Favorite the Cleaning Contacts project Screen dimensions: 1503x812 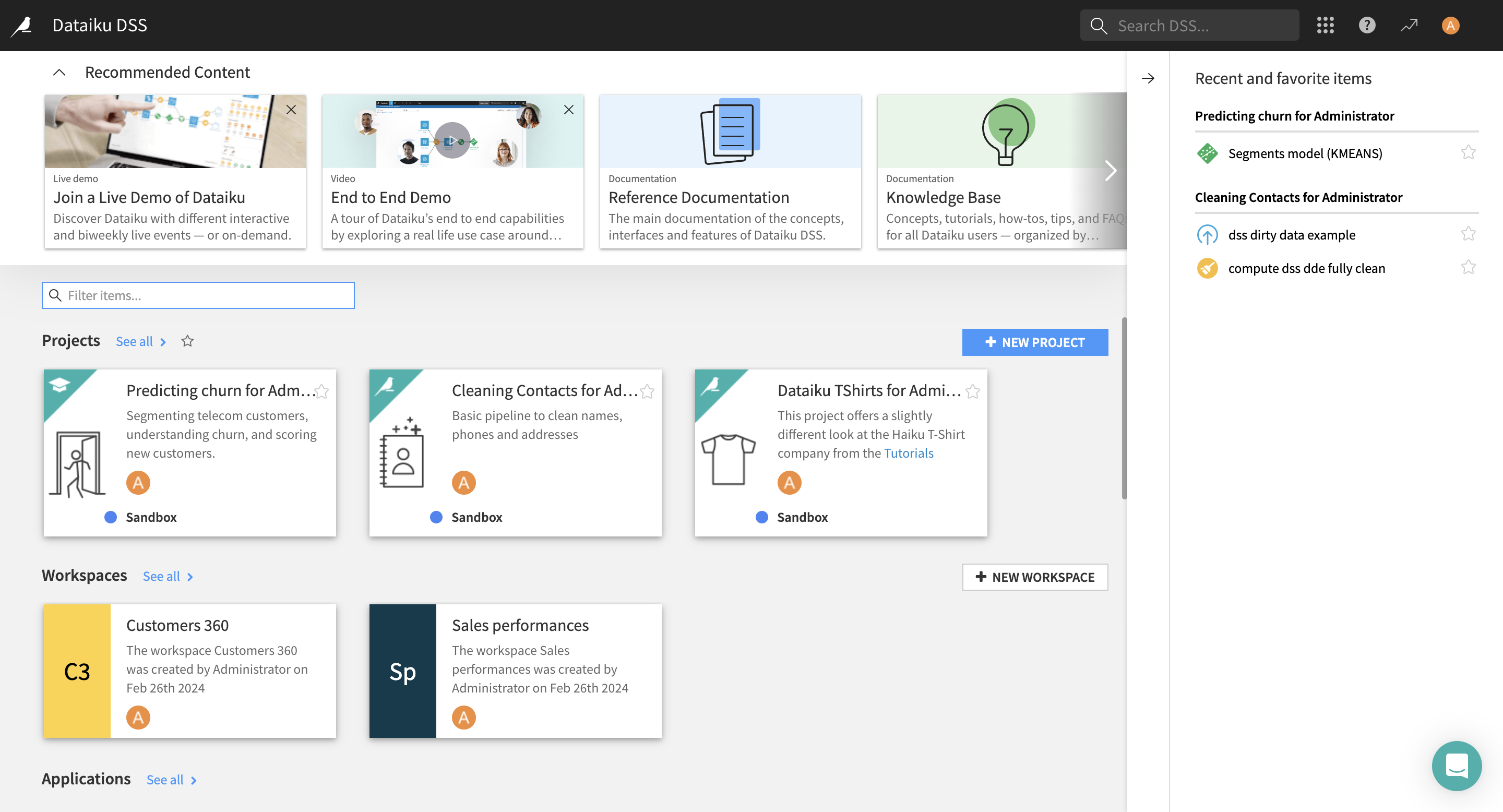point(647,391)
